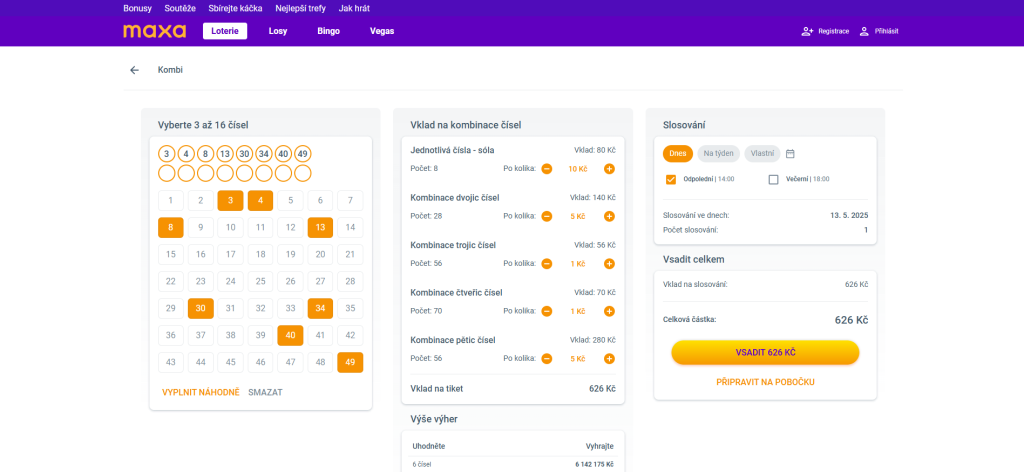Click the back arrow next to Kombi
Screen dimensions: 1024x472
(134, 70)
